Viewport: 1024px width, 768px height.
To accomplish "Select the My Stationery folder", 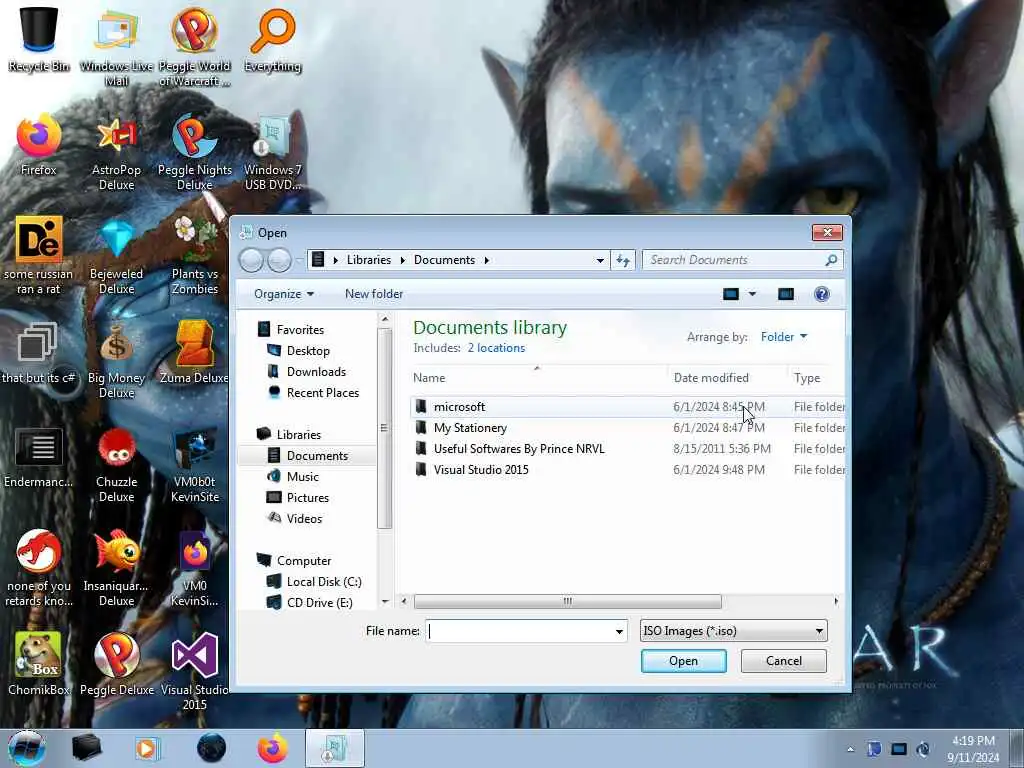I will [x=627, y=428].
